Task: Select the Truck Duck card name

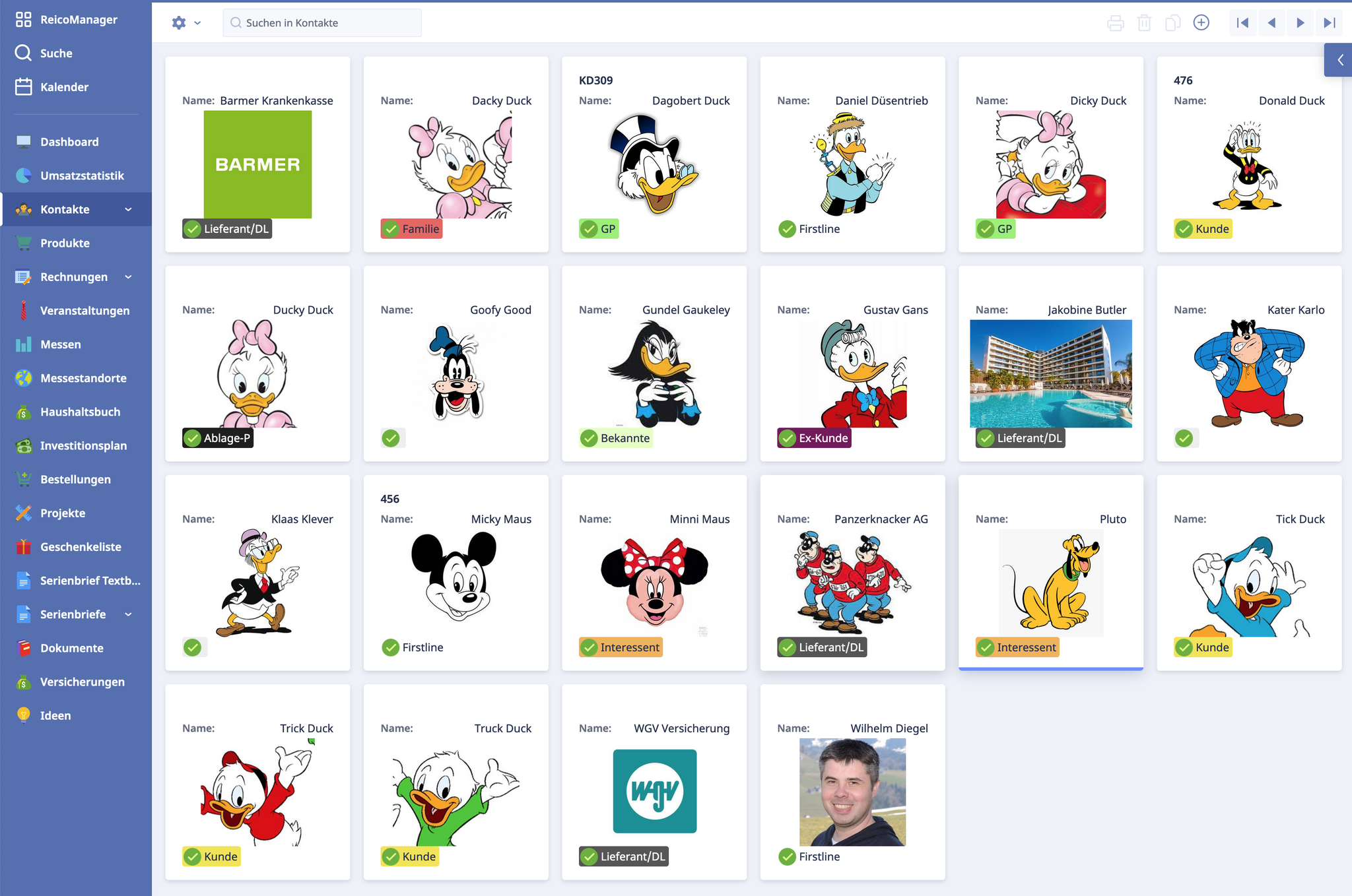Action: (503, 728)
